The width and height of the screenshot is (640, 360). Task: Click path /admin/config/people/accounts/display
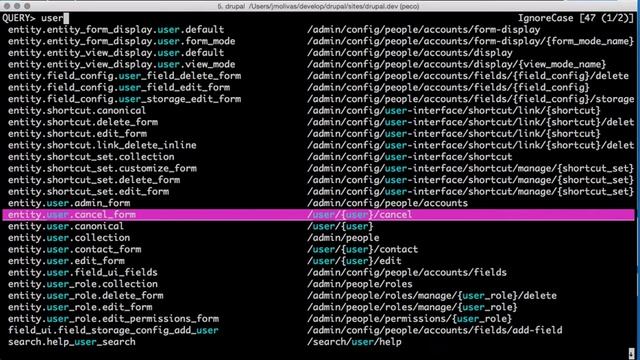[409, 53]
